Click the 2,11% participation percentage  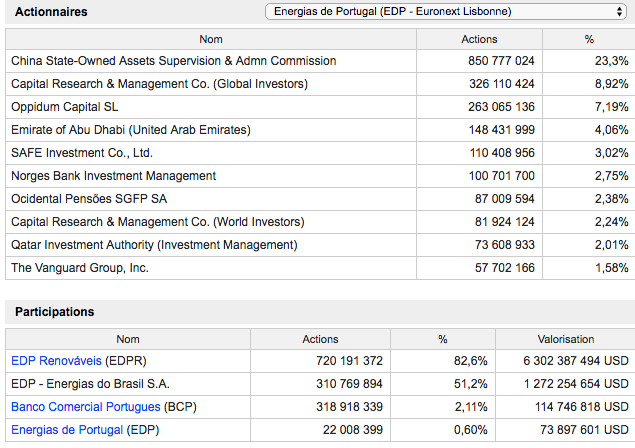471,407
